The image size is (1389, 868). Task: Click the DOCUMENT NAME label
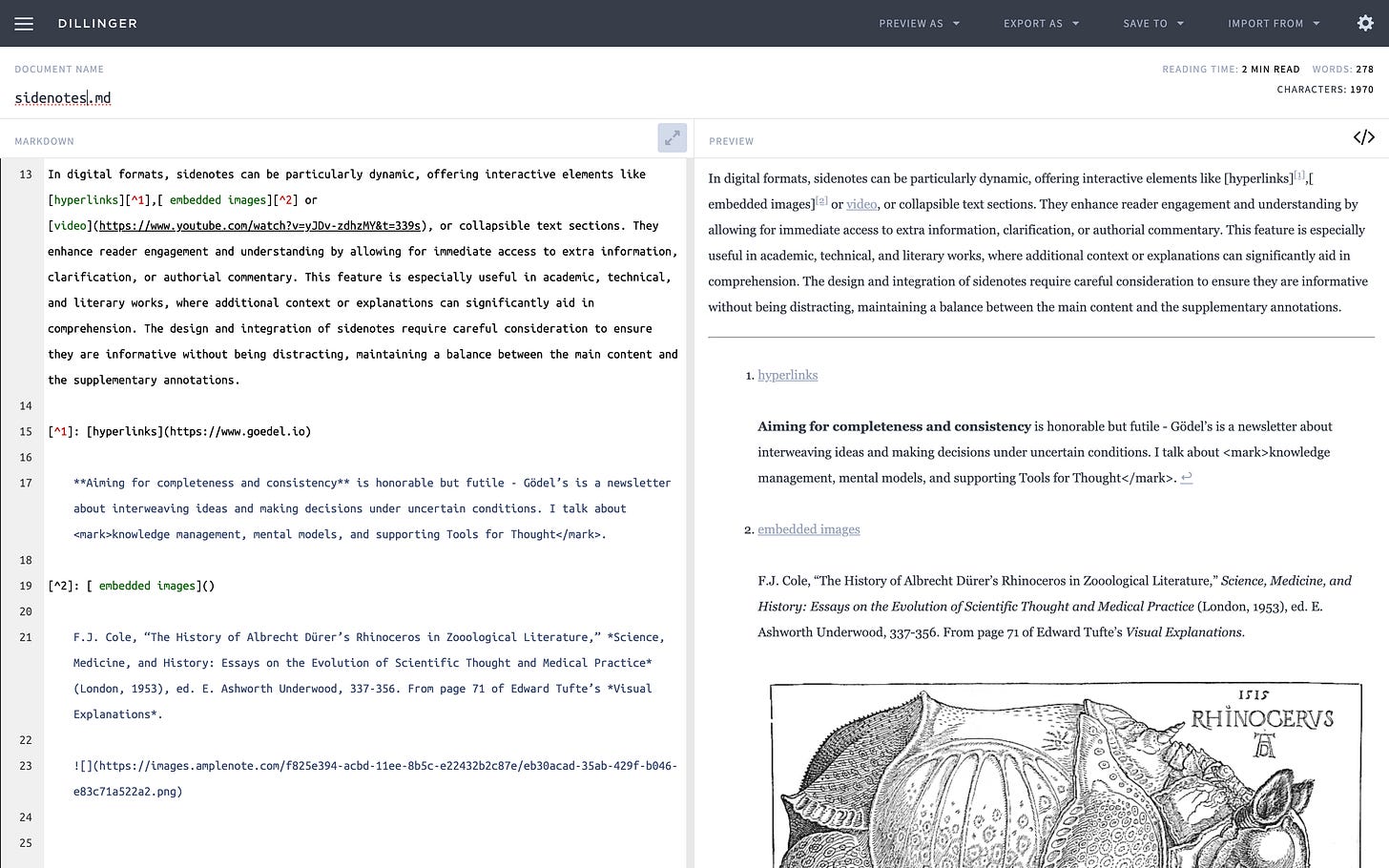coord(59,69)
